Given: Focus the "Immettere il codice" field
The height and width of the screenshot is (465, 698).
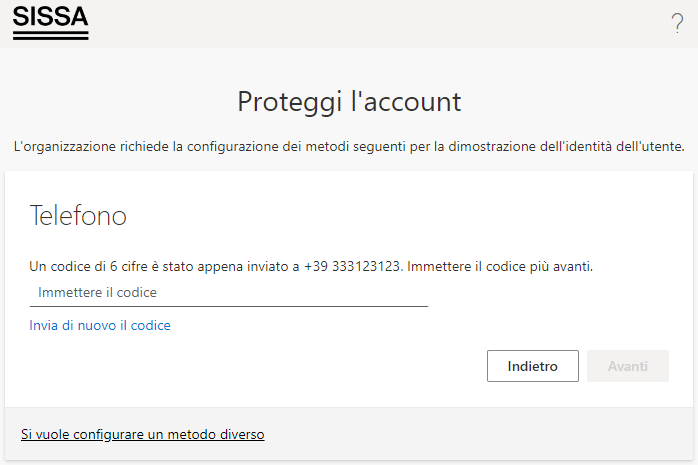Looking at the screenshot, I should (x=229, y=292).
